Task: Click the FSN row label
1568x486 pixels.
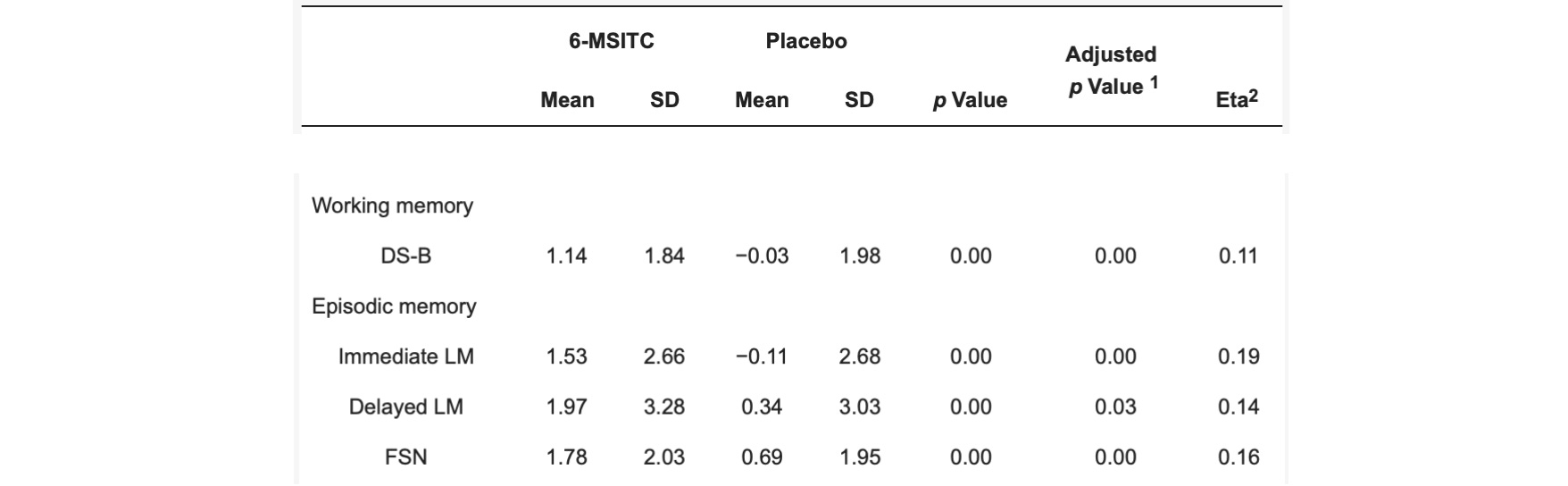Action: (405, 457)
